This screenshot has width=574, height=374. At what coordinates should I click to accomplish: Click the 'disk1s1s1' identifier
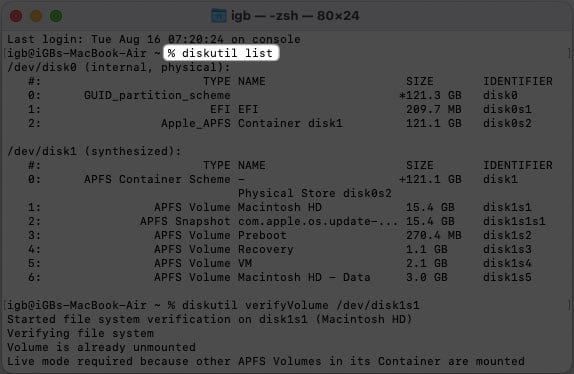514,221
